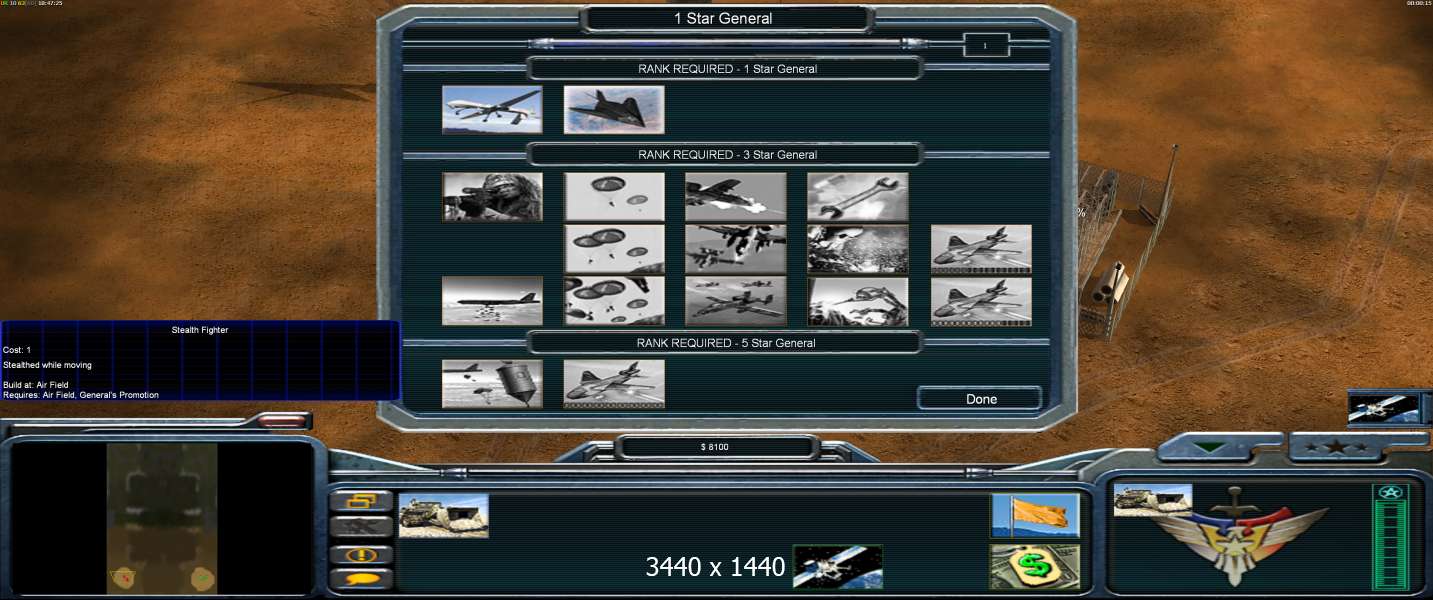This screenshot has width=1433, height=600.
Task: Click the 'Stealthed while moving' tooltip line
Action: [x=46, y=365]
